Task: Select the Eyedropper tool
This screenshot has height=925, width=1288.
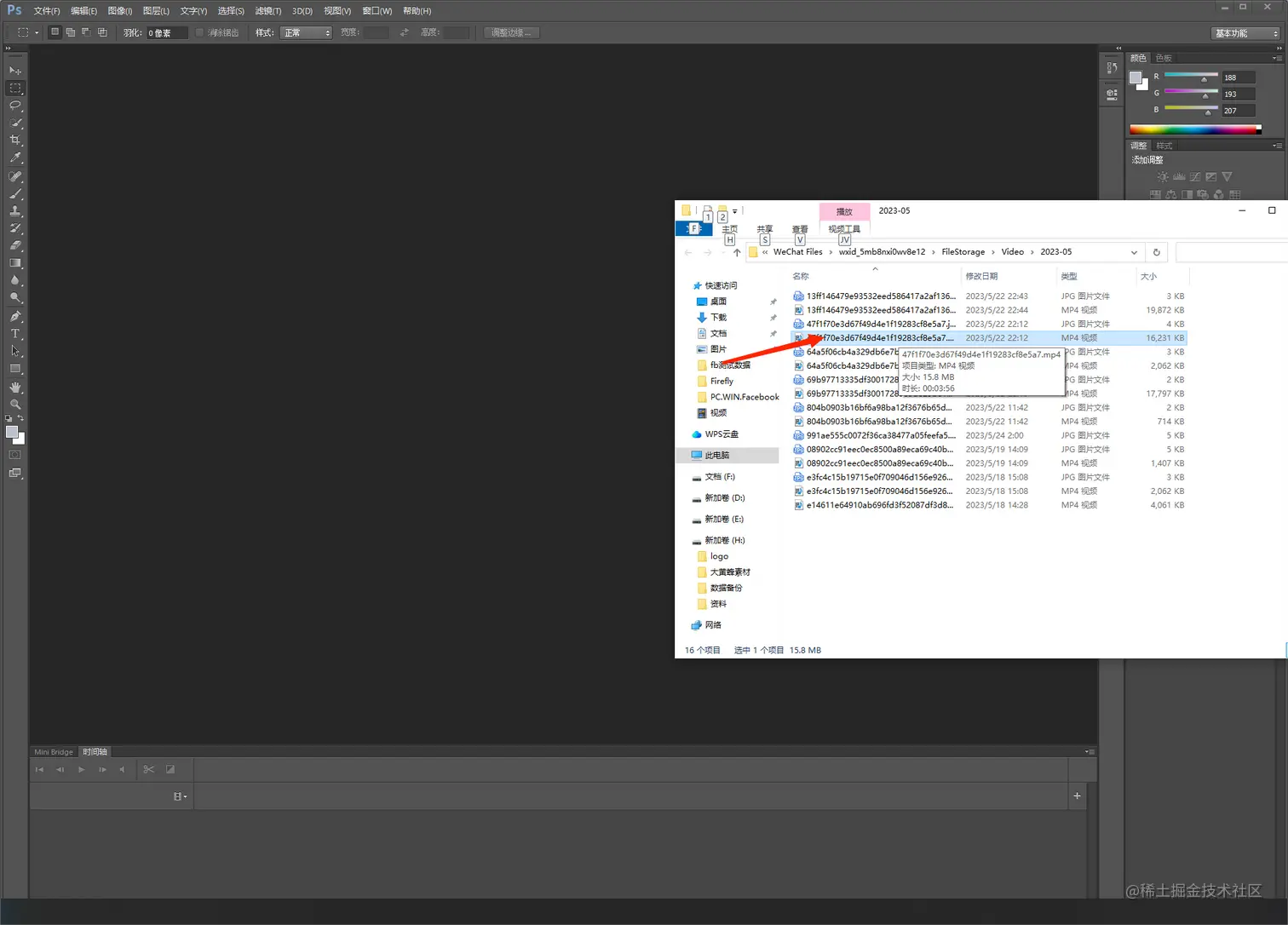Action: [15, 158]
